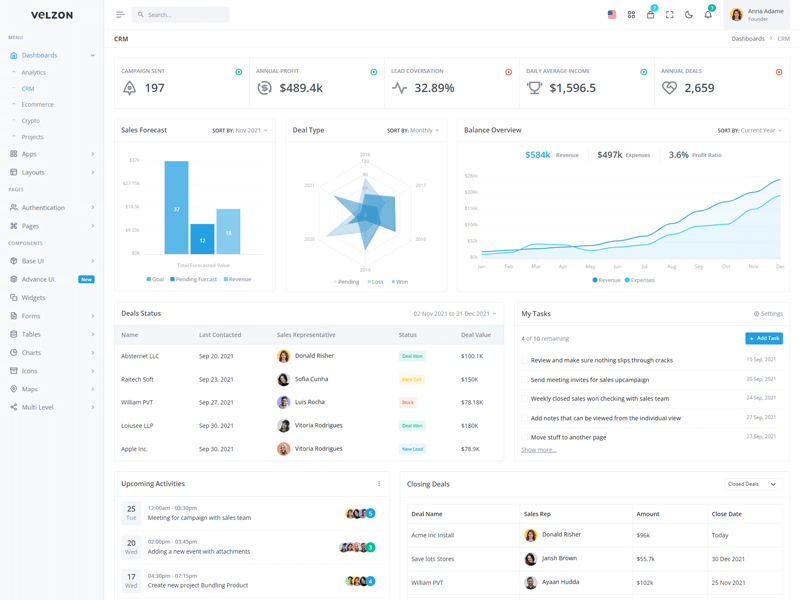
Task: Click inside the header search field
Action: click(x=180, y=14)
